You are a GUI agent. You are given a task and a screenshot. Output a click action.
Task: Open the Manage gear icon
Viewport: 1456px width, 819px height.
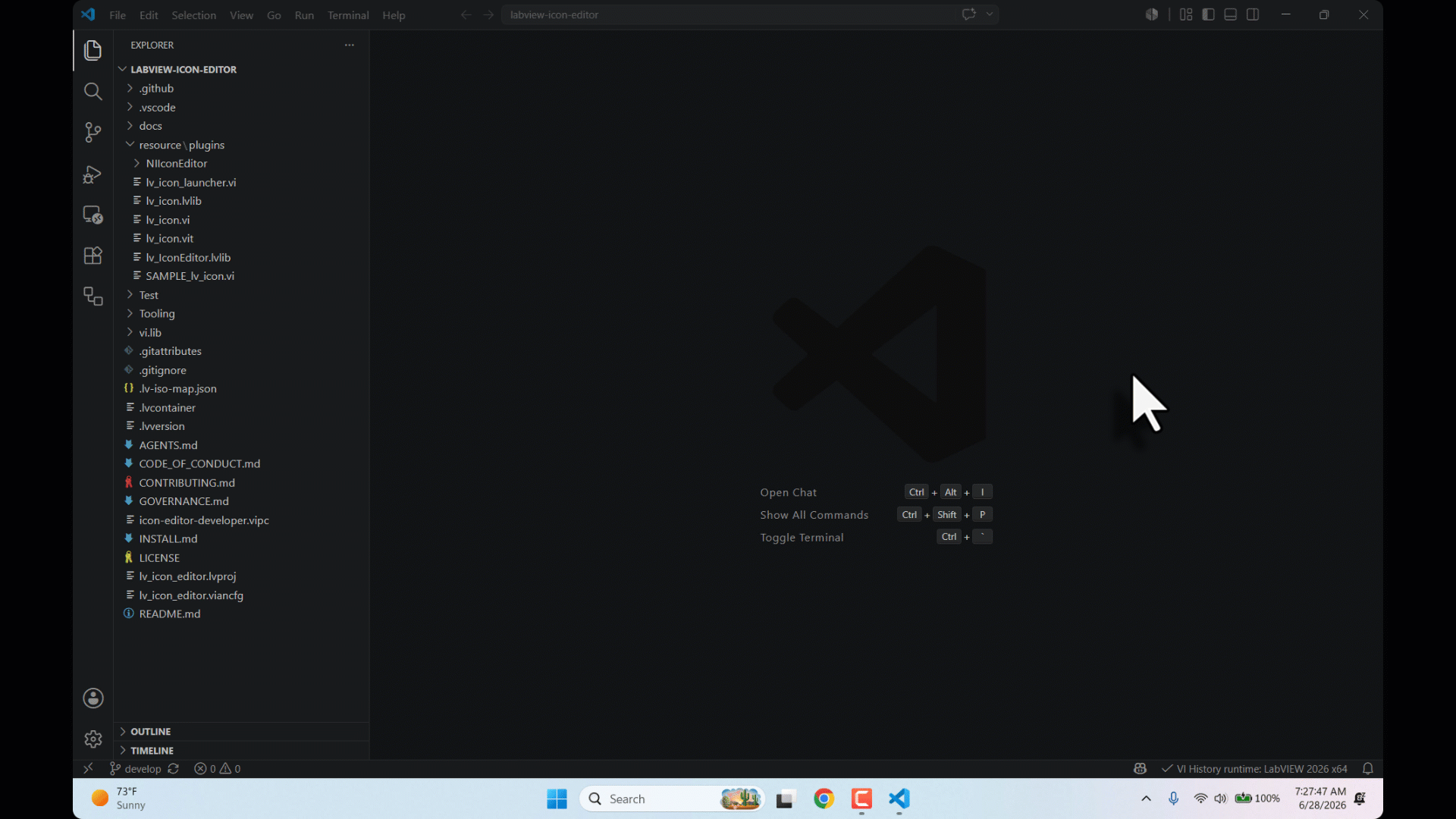point(93,739)
